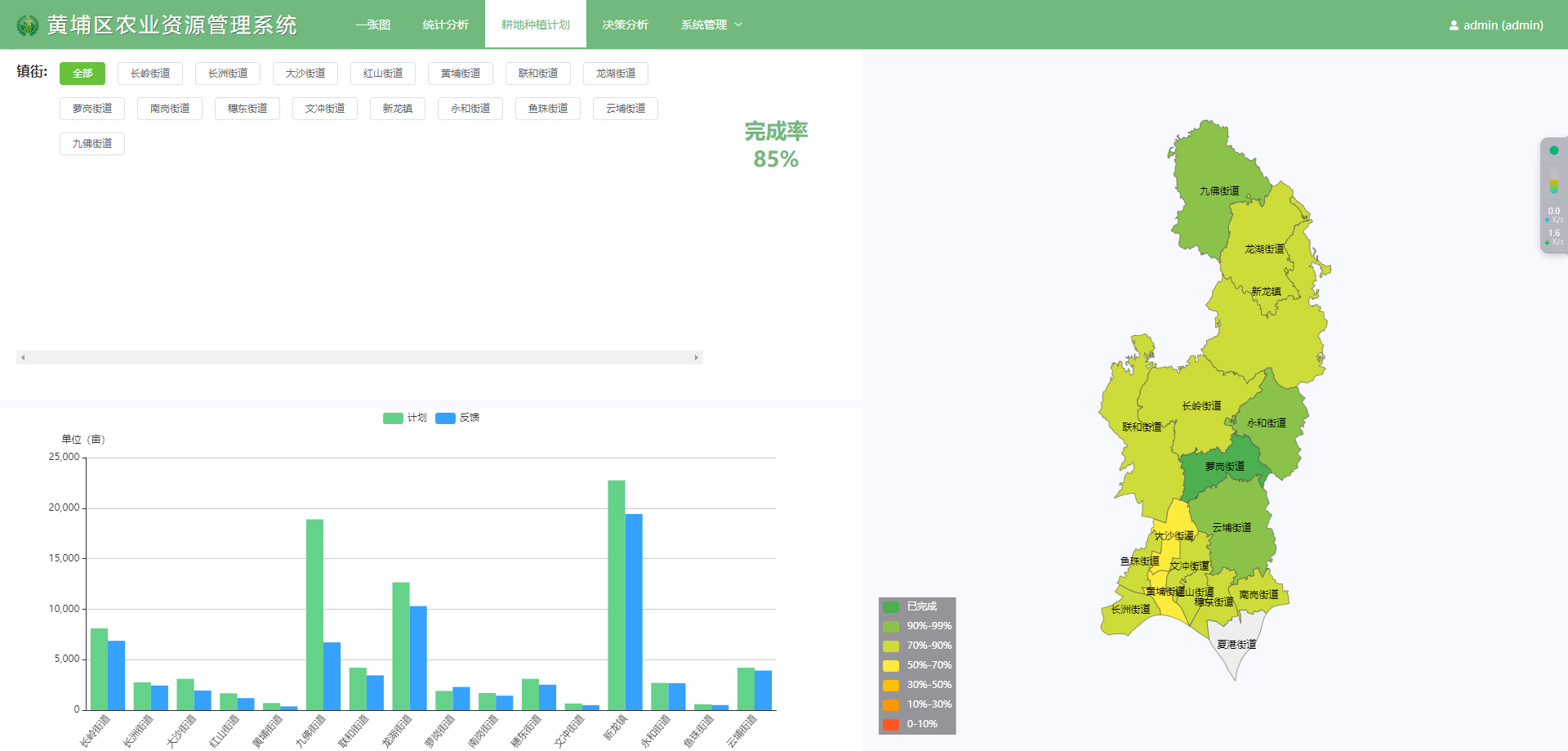
Task: Expand the 系统管理 dropdown menu
Action: [x=710, y=25]
